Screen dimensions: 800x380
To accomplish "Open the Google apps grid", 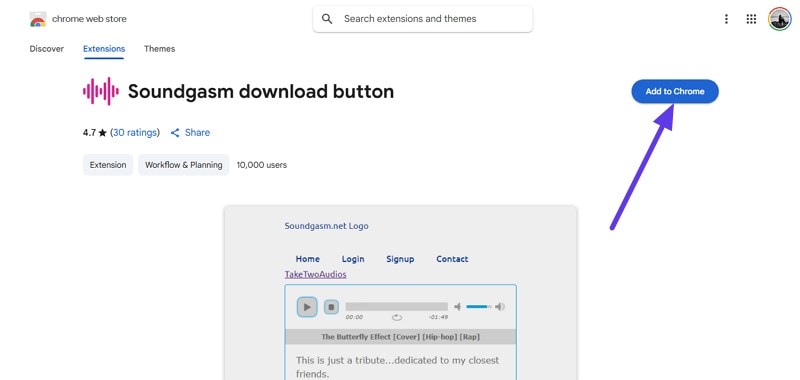I will pyautogui.click(x=751, y=19).
